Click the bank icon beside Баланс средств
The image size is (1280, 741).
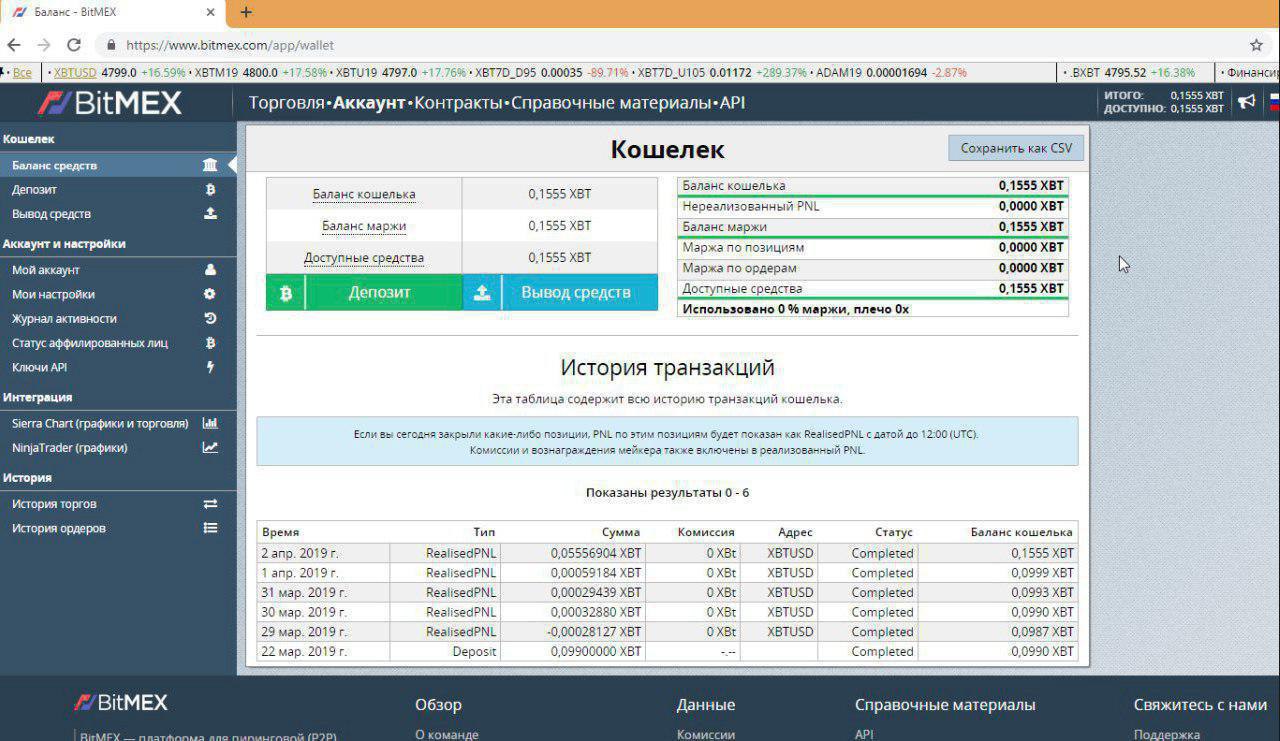(x=210, y=165)
